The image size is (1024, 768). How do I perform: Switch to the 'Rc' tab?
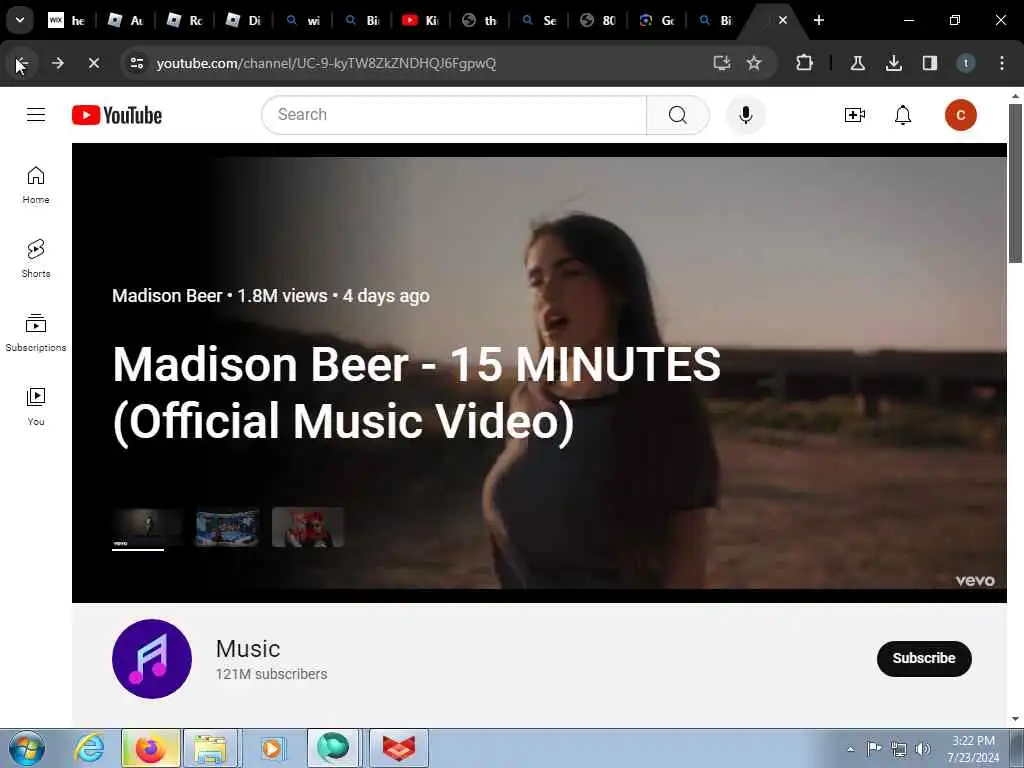click(185, 21)
